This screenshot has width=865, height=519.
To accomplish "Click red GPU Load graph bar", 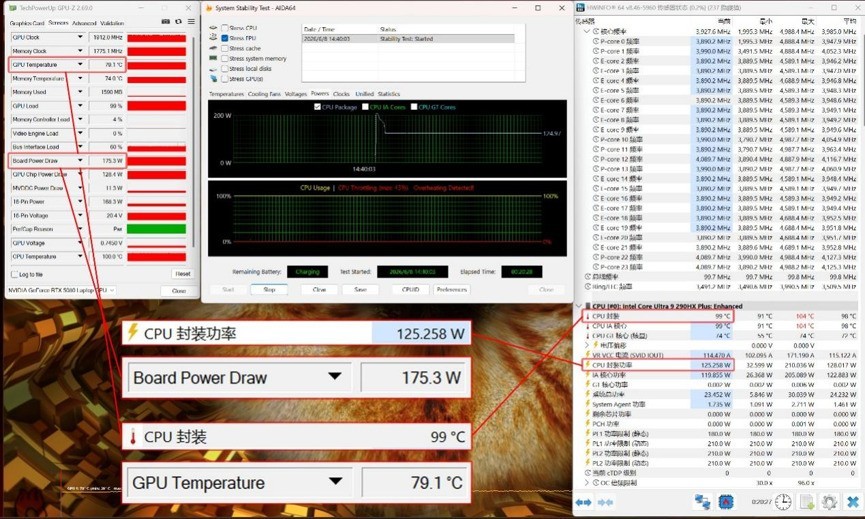I will pos(157,106).
